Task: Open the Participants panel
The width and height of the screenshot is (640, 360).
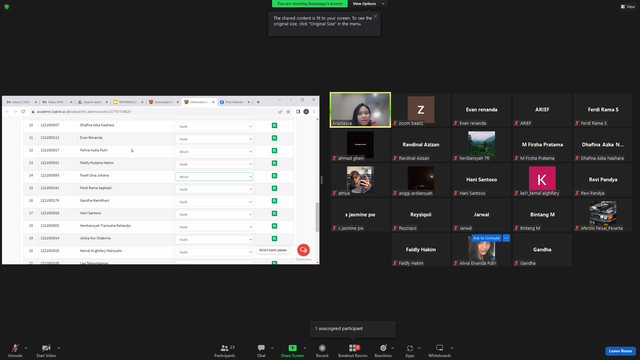Action: tap(224, 350)
